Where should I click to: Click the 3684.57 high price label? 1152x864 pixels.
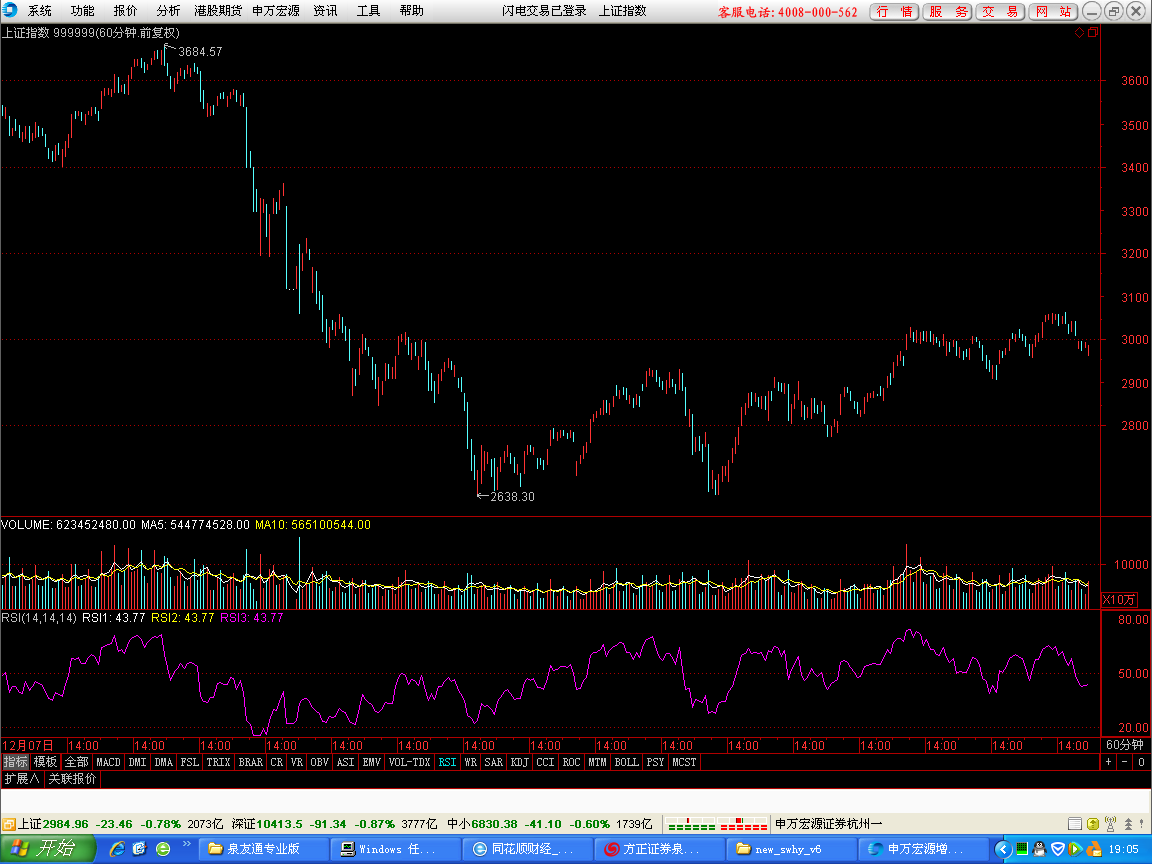[x=200, y=51]
